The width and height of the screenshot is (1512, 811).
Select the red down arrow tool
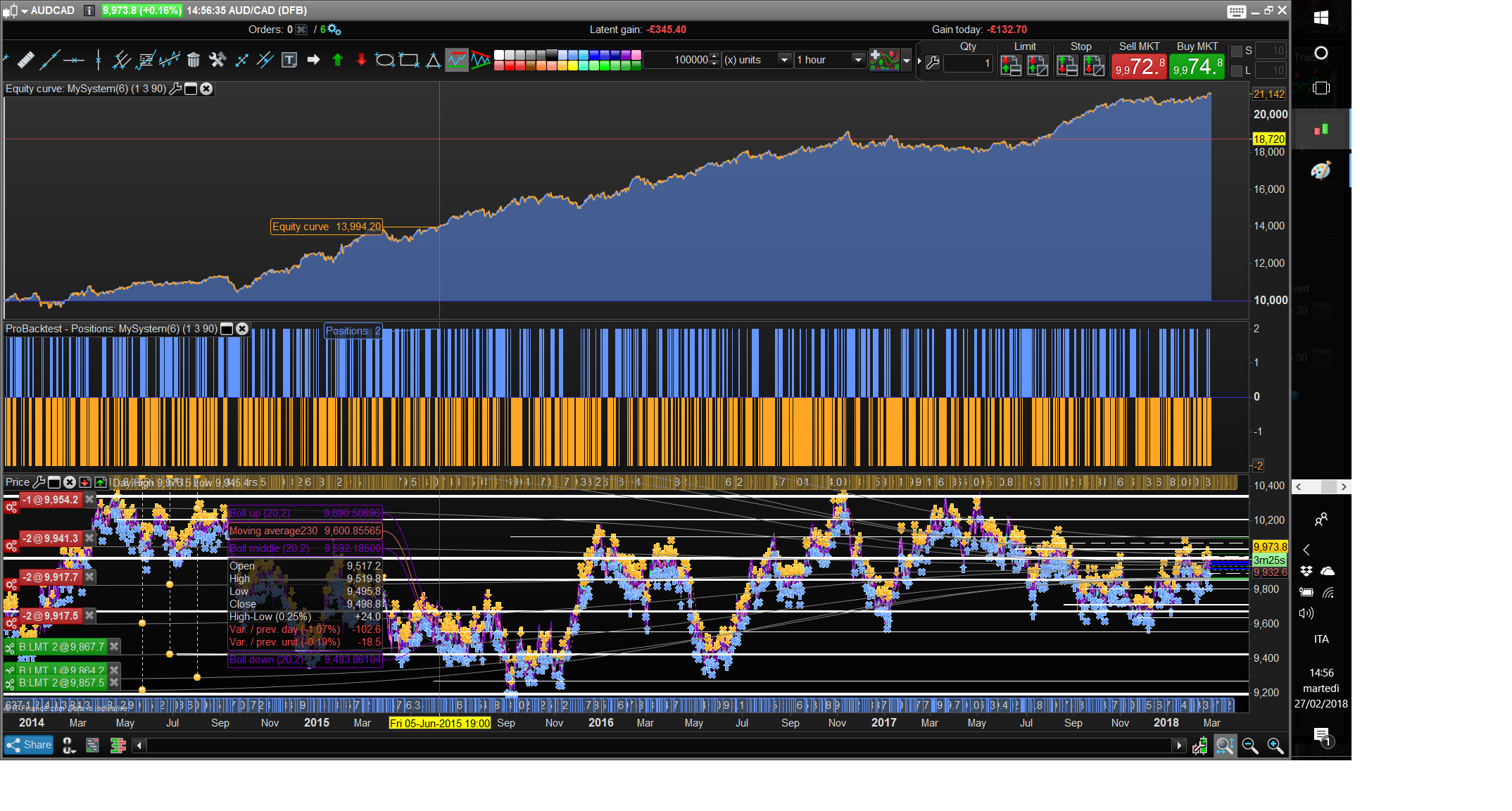coord(361,61)
